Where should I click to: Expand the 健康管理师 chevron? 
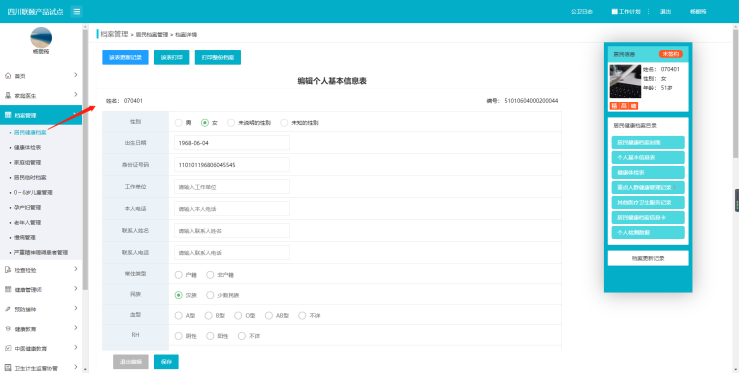point(76,289)
